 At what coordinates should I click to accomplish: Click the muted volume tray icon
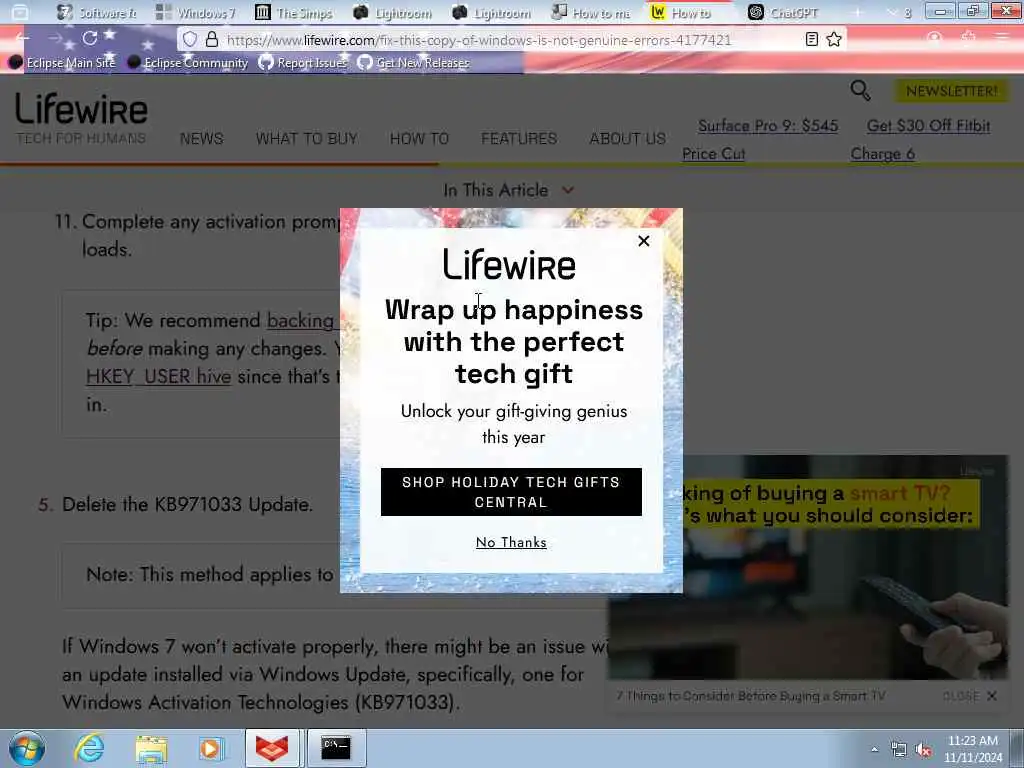(x=923, y=750)
